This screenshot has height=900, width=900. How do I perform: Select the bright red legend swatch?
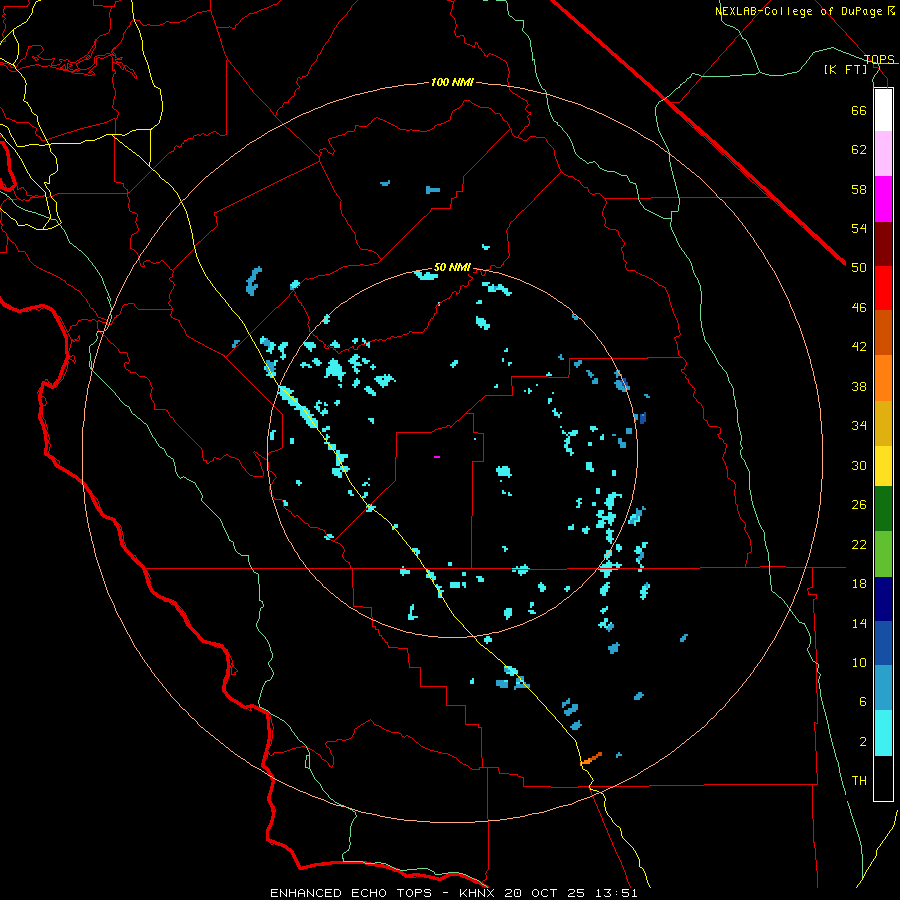point(883,288)
